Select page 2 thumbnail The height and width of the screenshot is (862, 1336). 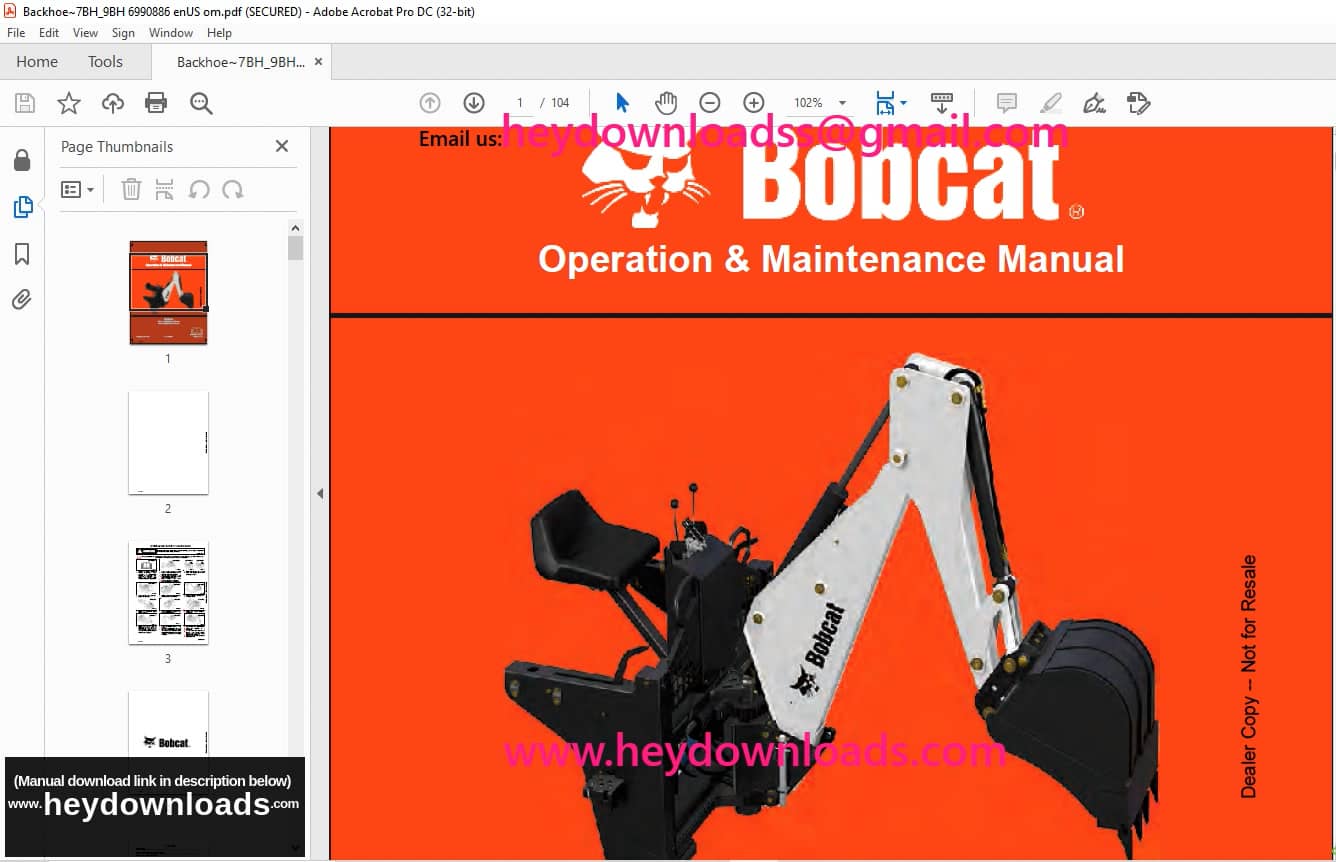pos(168,443)
